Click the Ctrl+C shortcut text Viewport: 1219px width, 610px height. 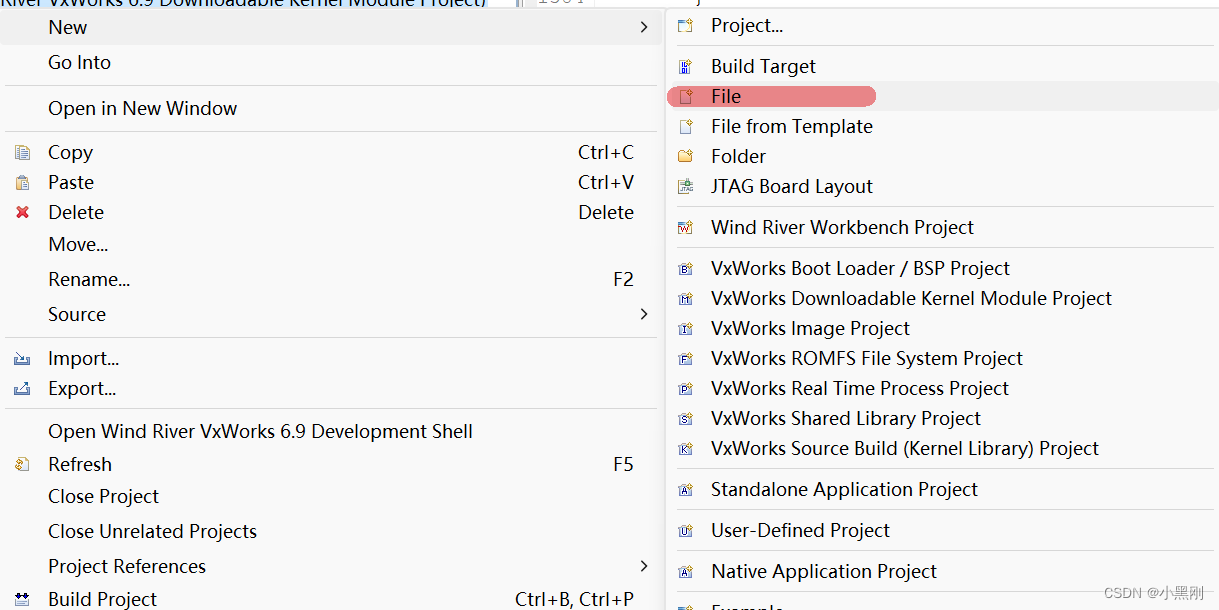click(606, 152)
